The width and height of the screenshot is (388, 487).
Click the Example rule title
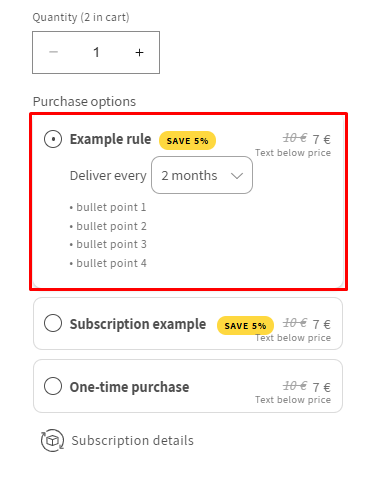tap(110, 139)
